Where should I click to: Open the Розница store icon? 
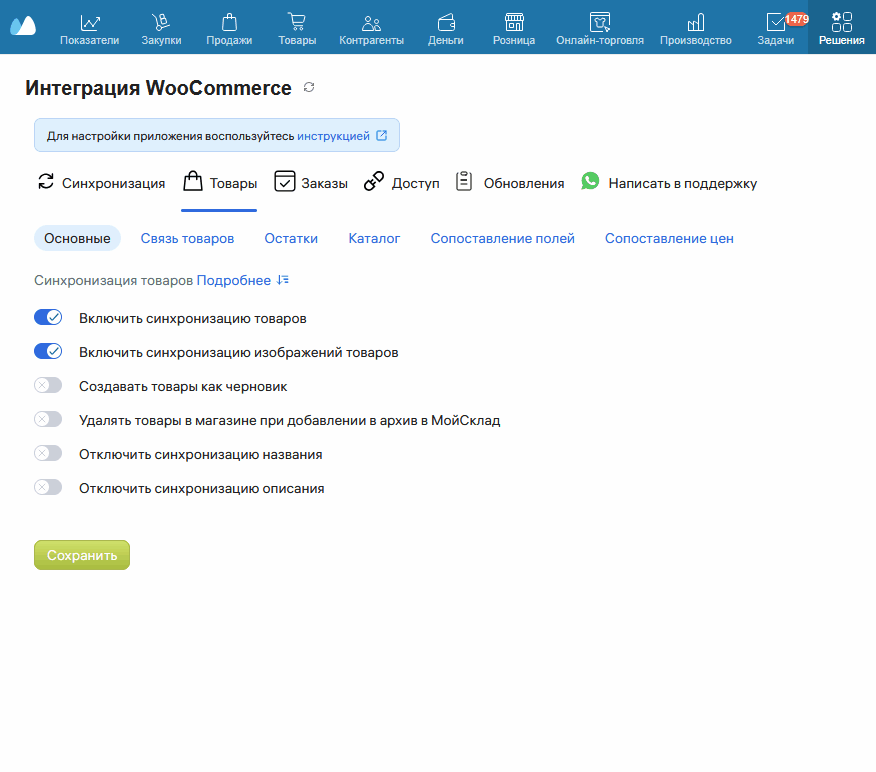pos(514,22)
